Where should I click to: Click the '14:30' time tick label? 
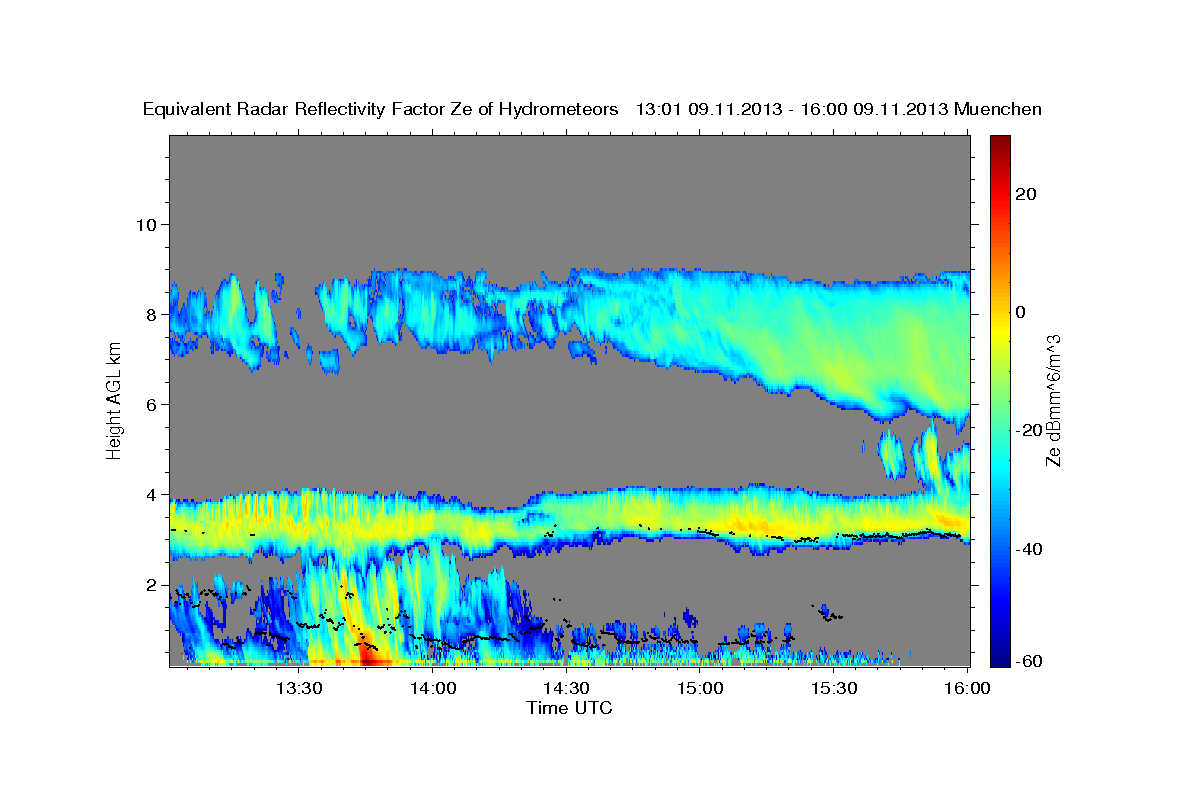(567, 688)
